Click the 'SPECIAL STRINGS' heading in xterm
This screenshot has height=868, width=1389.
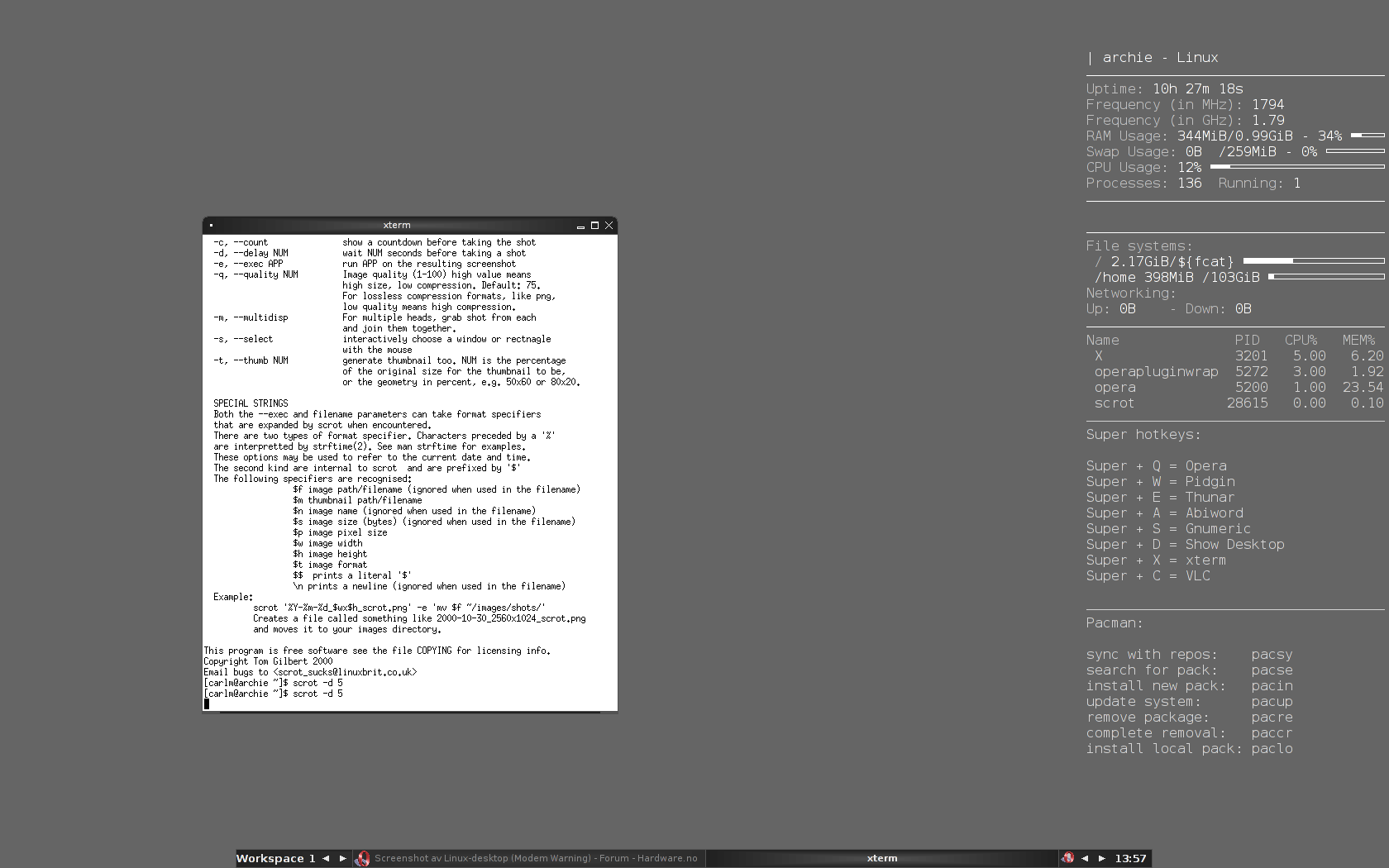[251, 403]
